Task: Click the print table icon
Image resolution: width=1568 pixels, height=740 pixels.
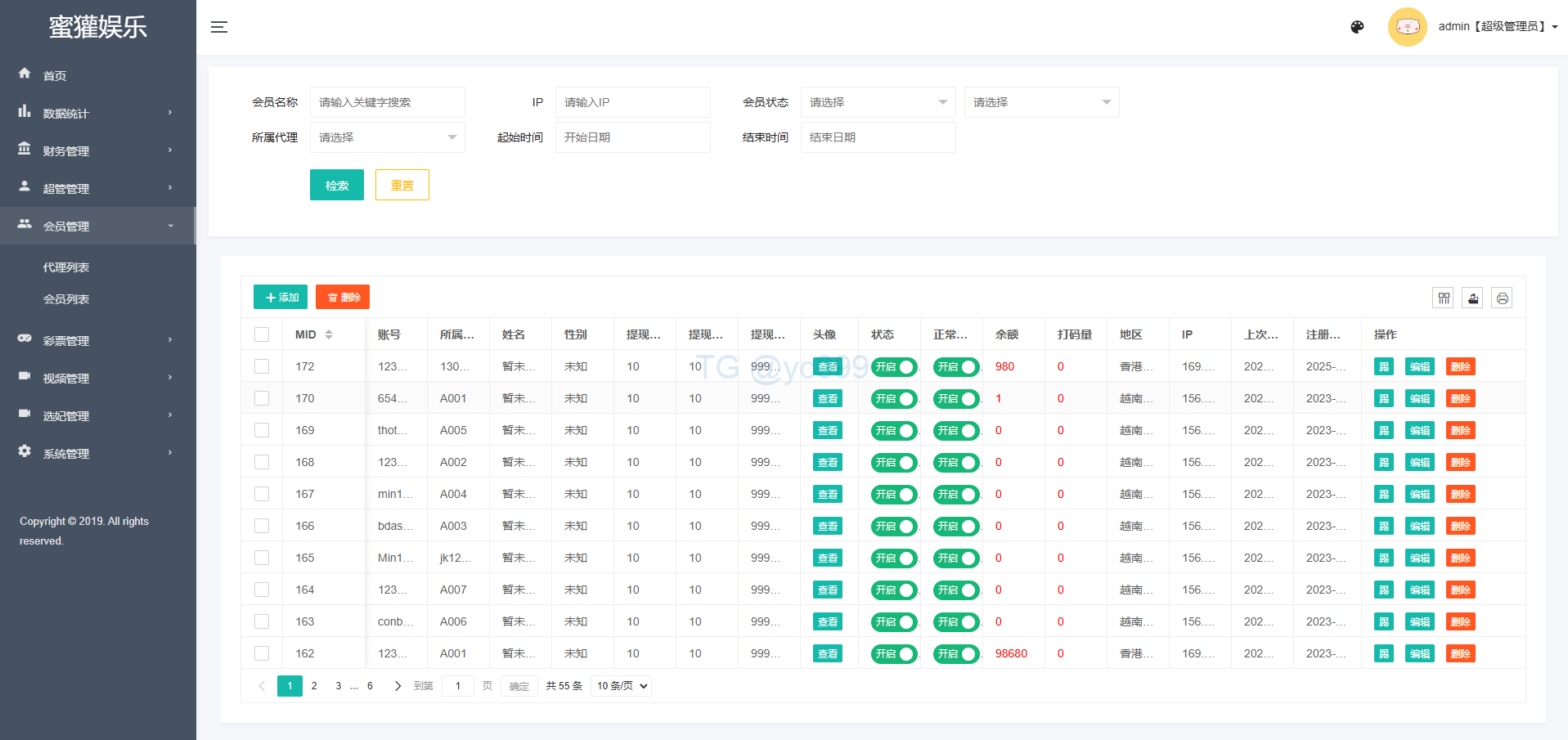Action: tap(1502, 298)
